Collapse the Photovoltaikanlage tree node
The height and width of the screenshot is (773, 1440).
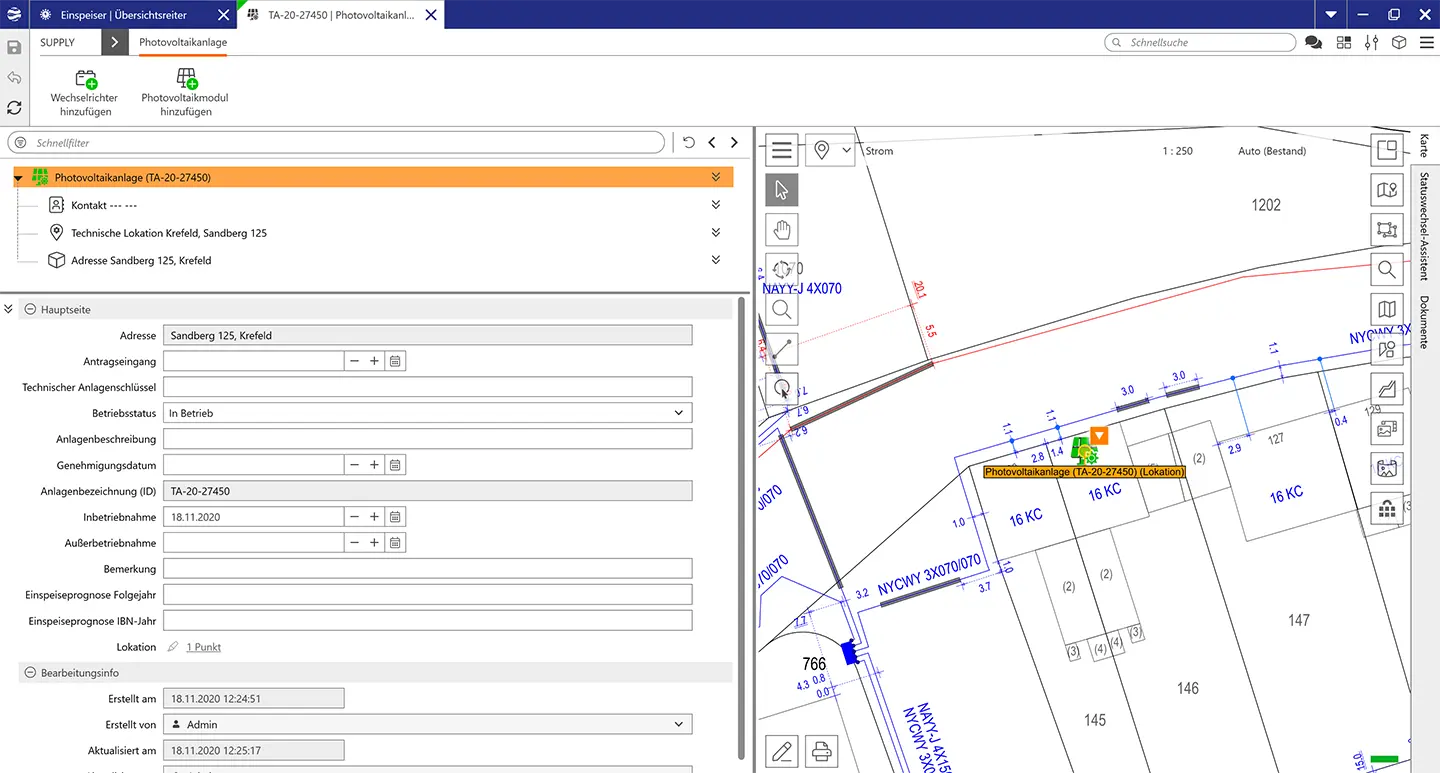point(19,178)
